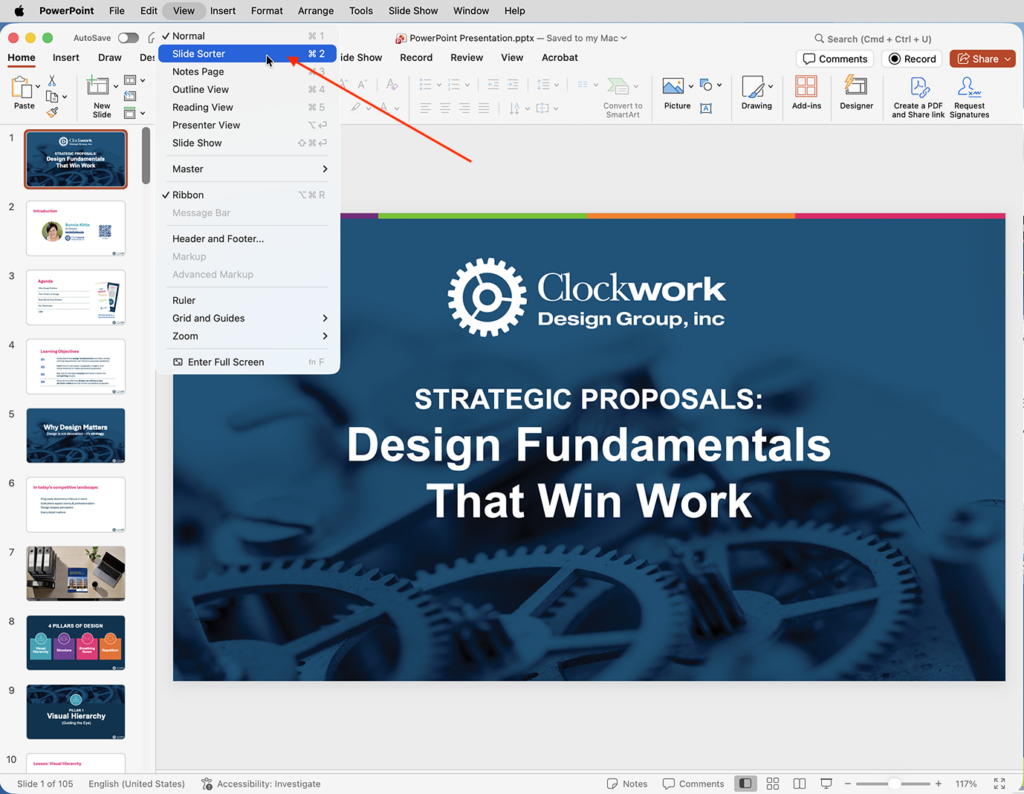Open the Add-ins icon

click(807, 86)
